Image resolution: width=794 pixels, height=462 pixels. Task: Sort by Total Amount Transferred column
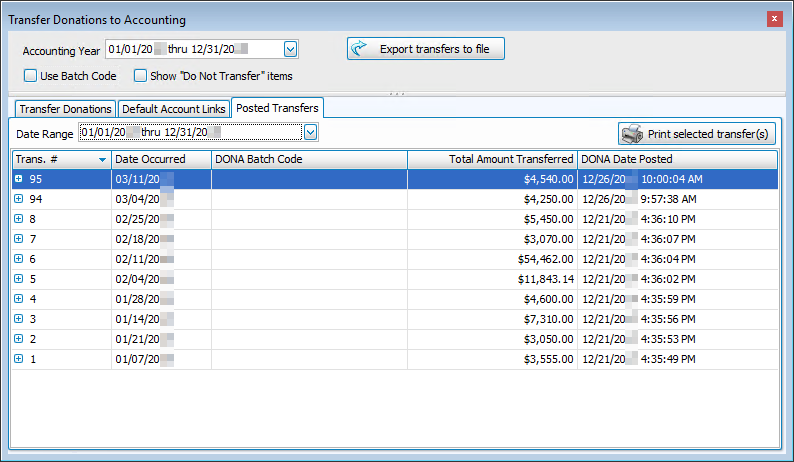click(x=492, y=159)
